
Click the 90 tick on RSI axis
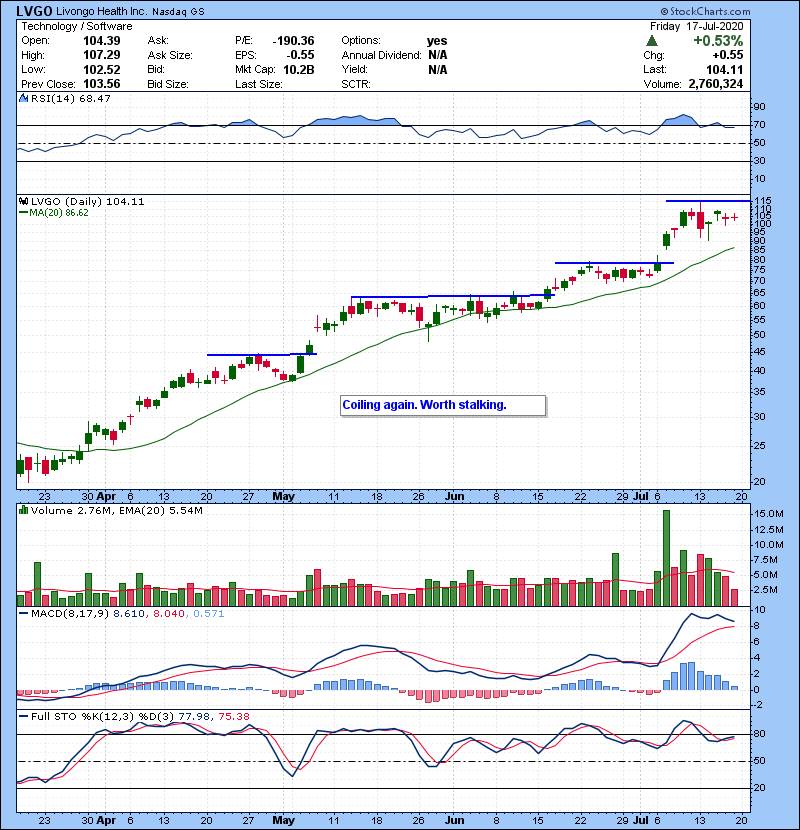coord(759,107)
